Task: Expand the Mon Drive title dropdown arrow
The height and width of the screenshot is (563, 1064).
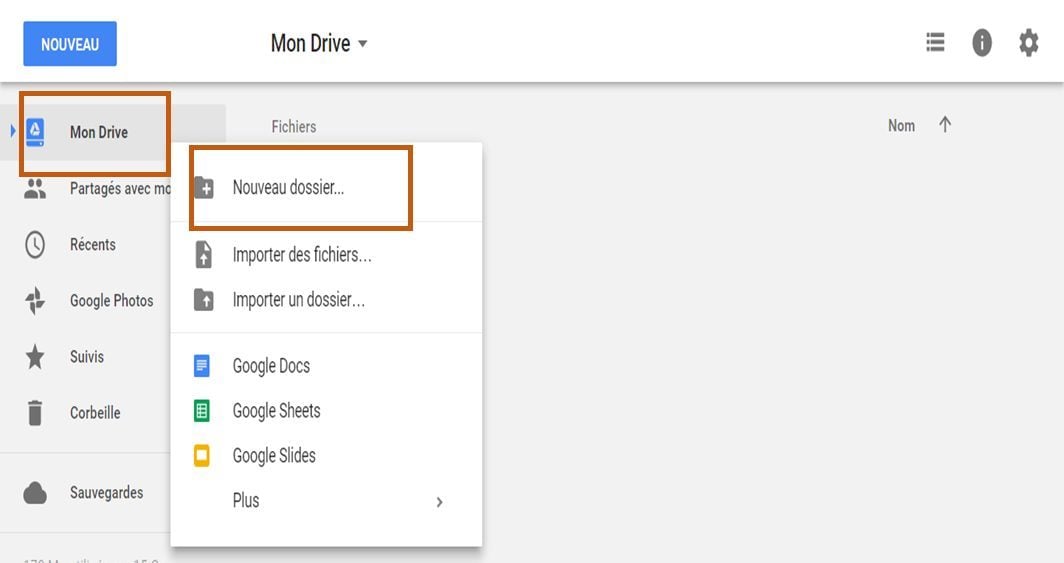Action: pos(363,44)
